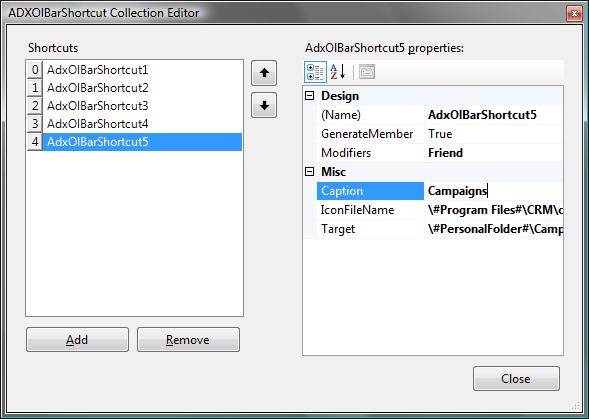Switch property grid to Categorized view

(x=315, y=72)
